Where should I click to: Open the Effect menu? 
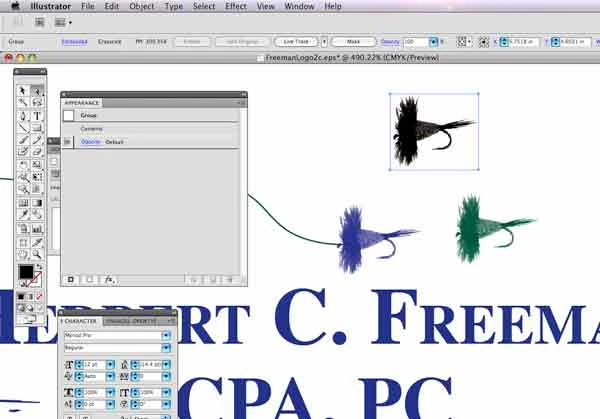pyautogui.click(x=236, y=6)
